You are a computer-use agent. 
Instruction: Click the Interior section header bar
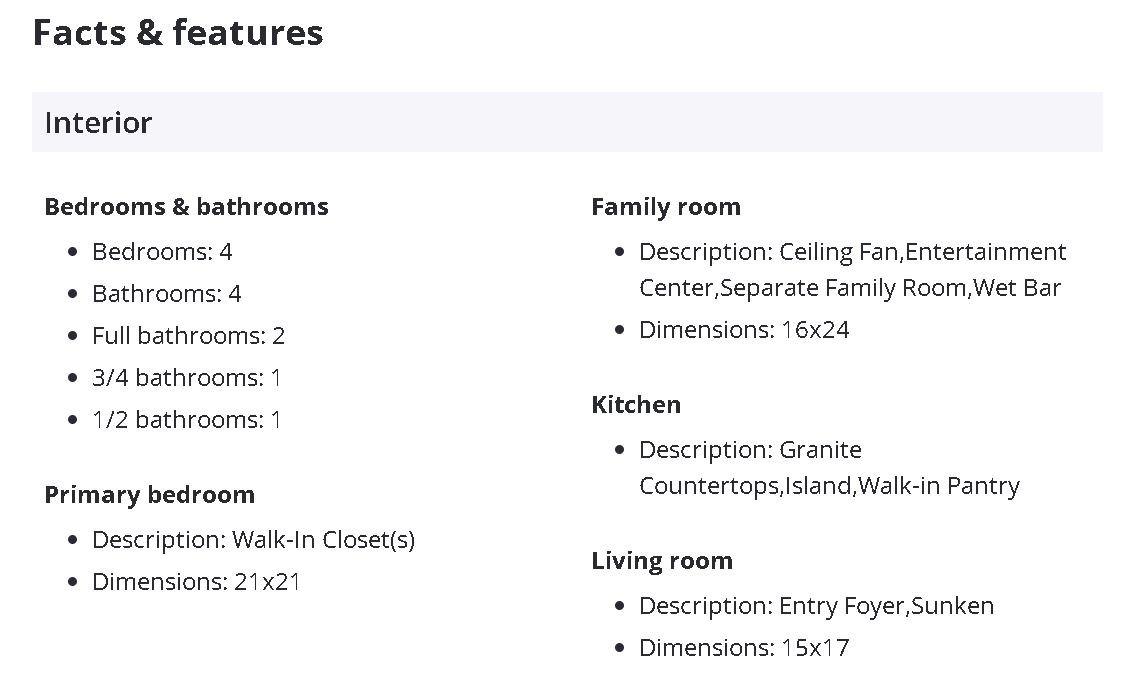tap(567, 122)
